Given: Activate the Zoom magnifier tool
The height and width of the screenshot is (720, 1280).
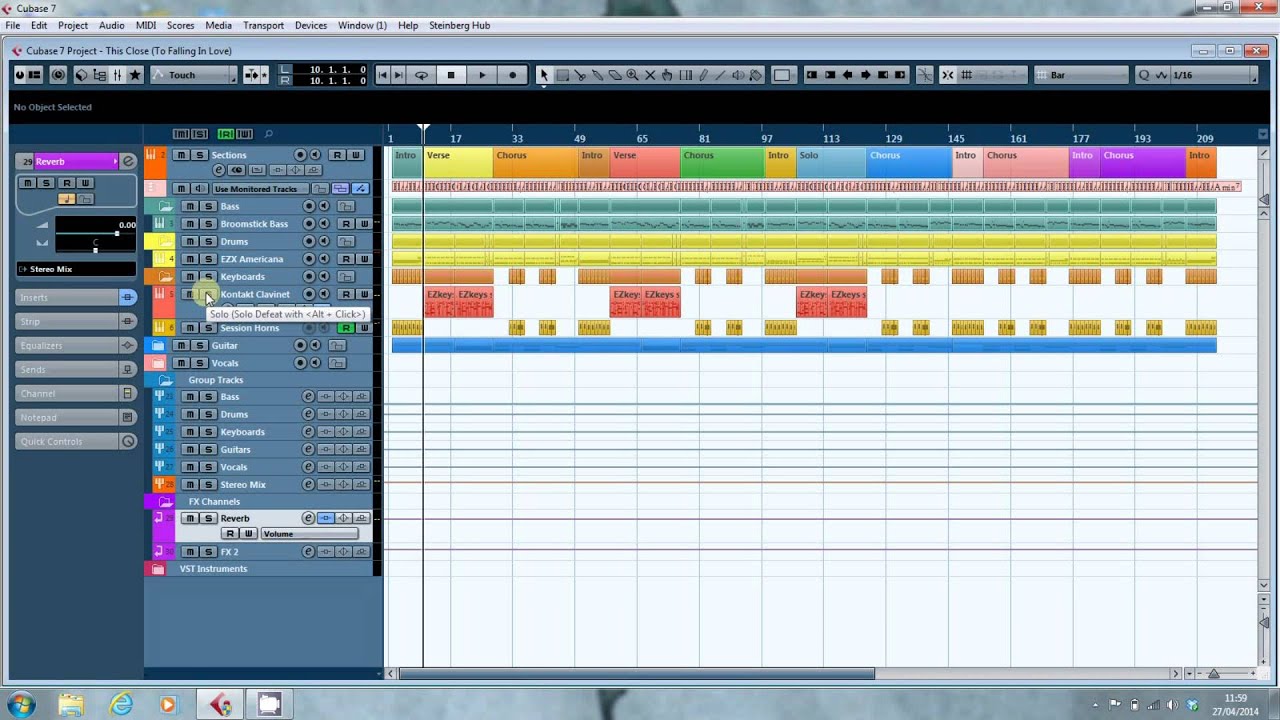Looking at the screenshot, I should click(x=632, y=75).
